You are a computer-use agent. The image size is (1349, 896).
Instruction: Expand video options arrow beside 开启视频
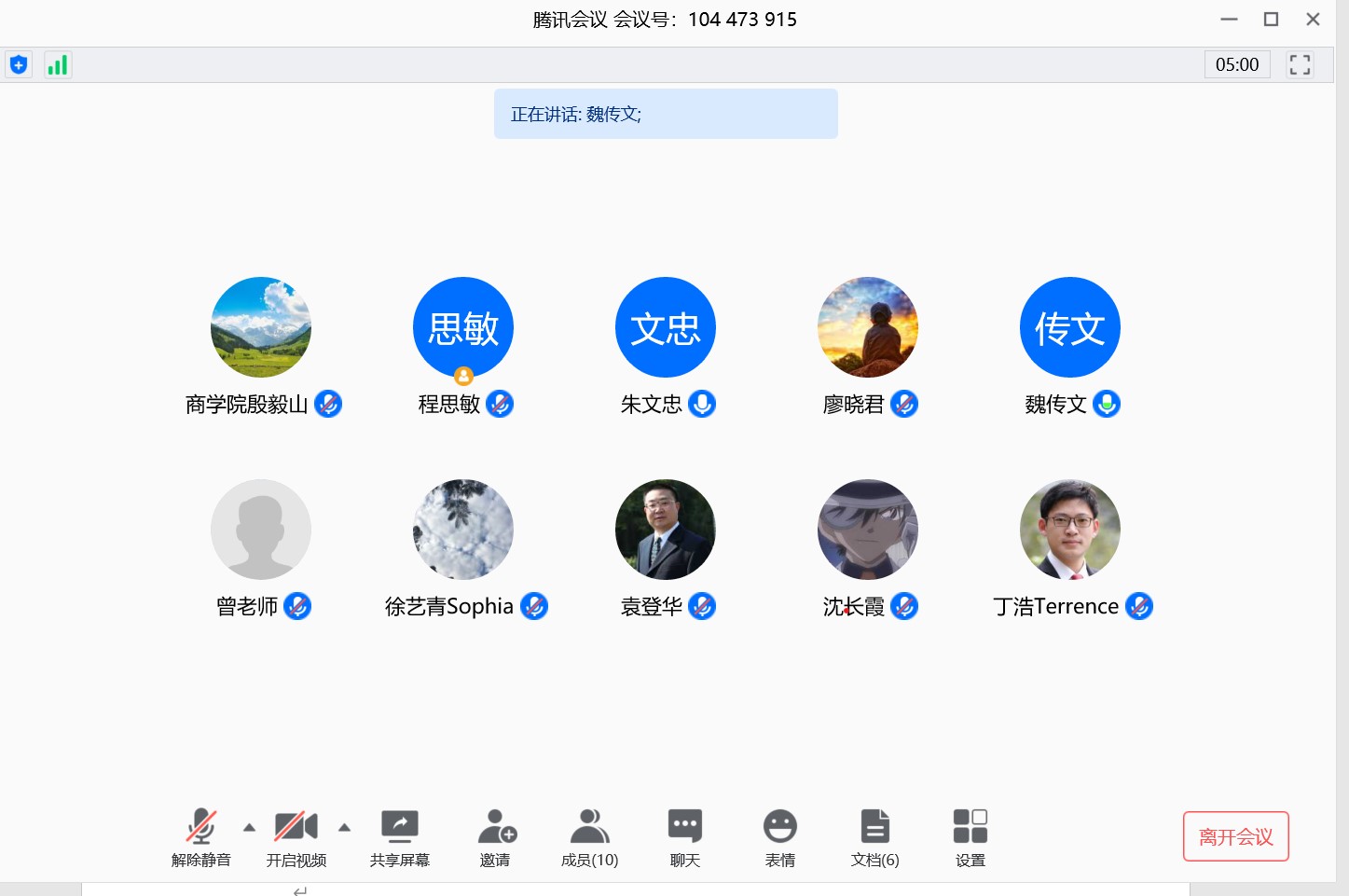pyautogui.click(x=344, y=827)
